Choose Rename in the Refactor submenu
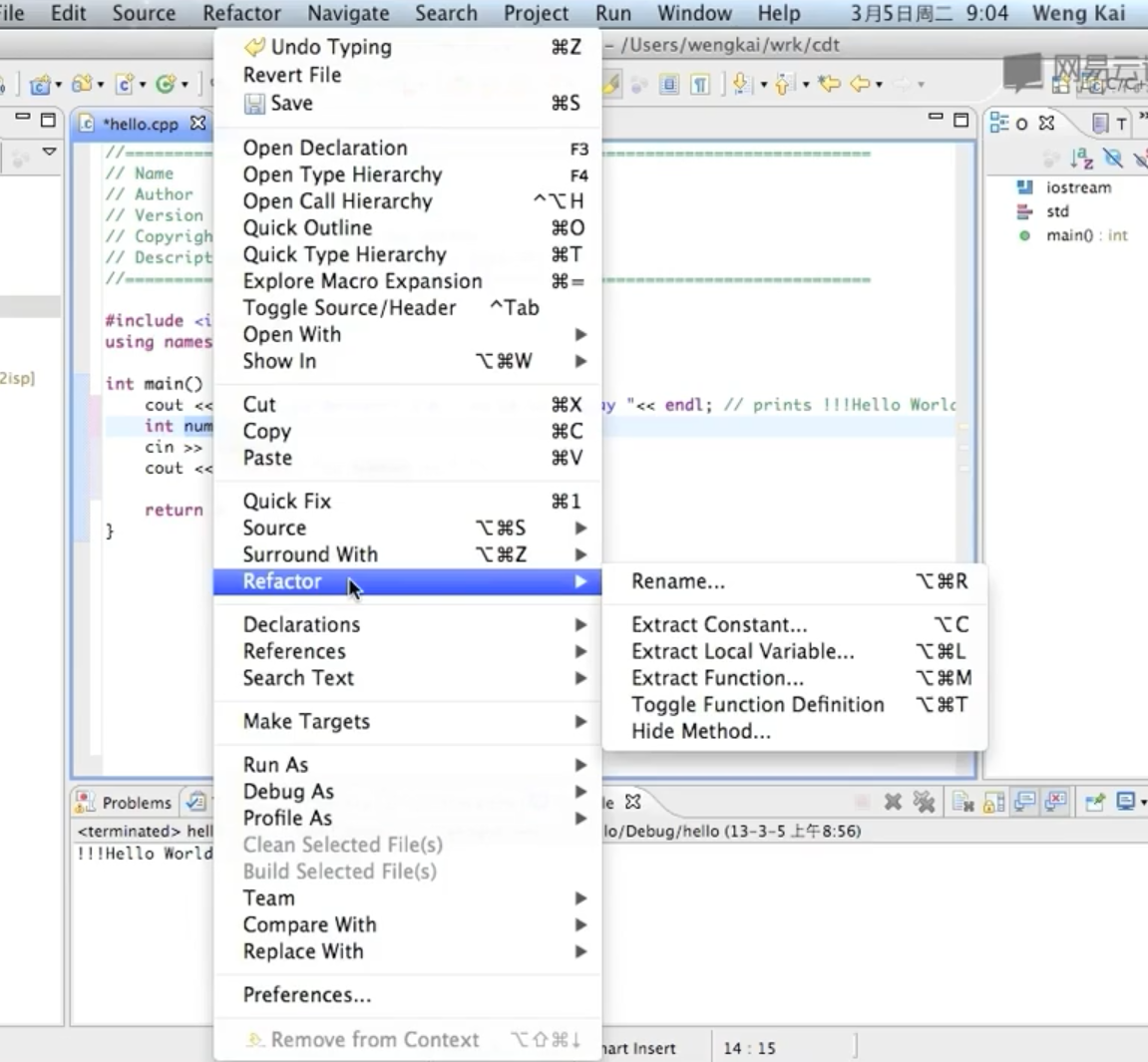1148x1062 pixels. click(677, 581)
